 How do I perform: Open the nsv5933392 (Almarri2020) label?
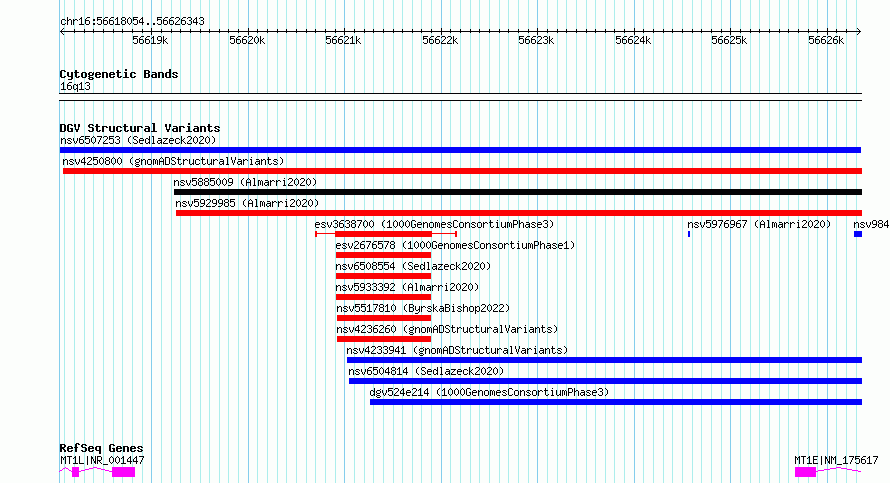pos(407,287)
